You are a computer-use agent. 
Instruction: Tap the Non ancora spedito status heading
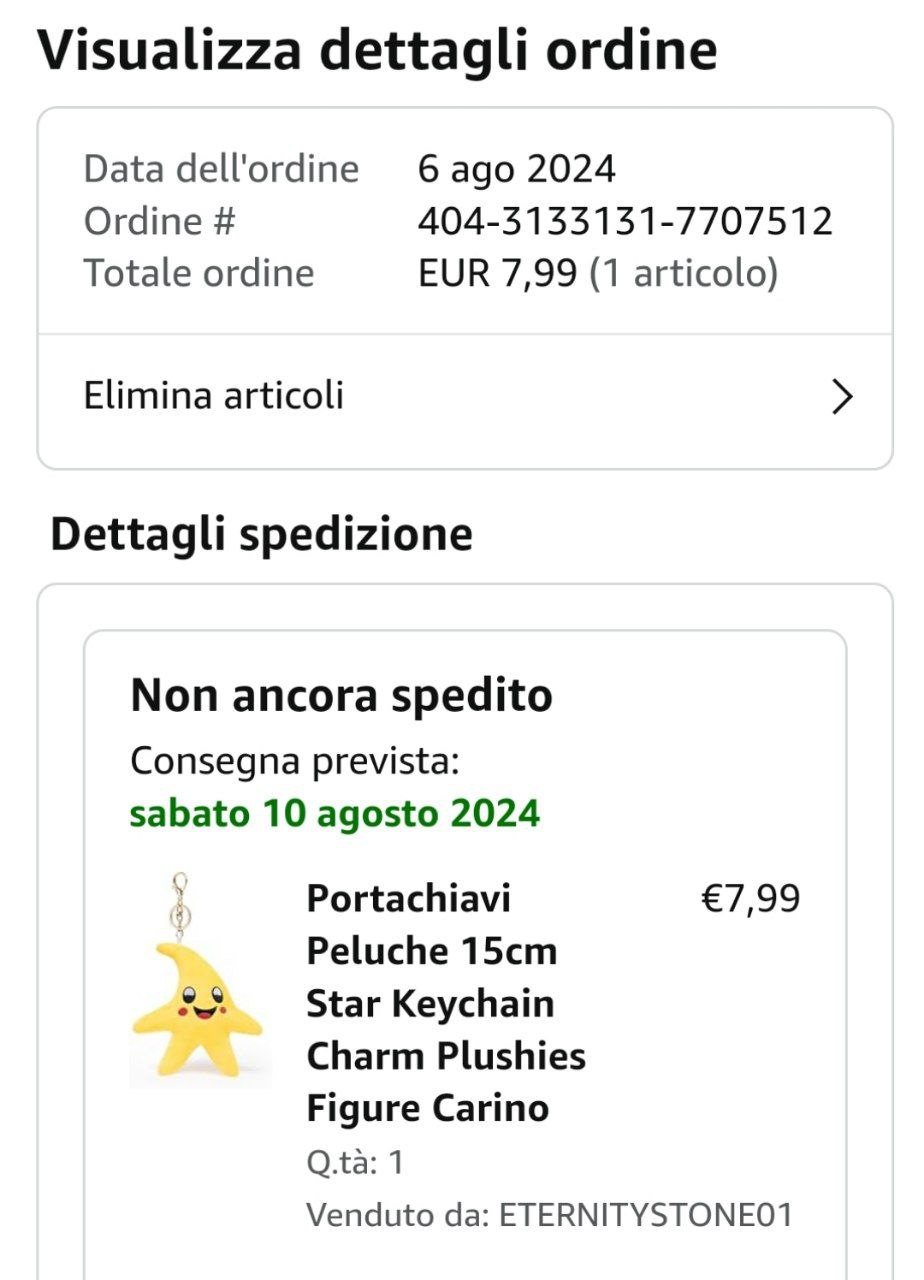coord(341,695)
